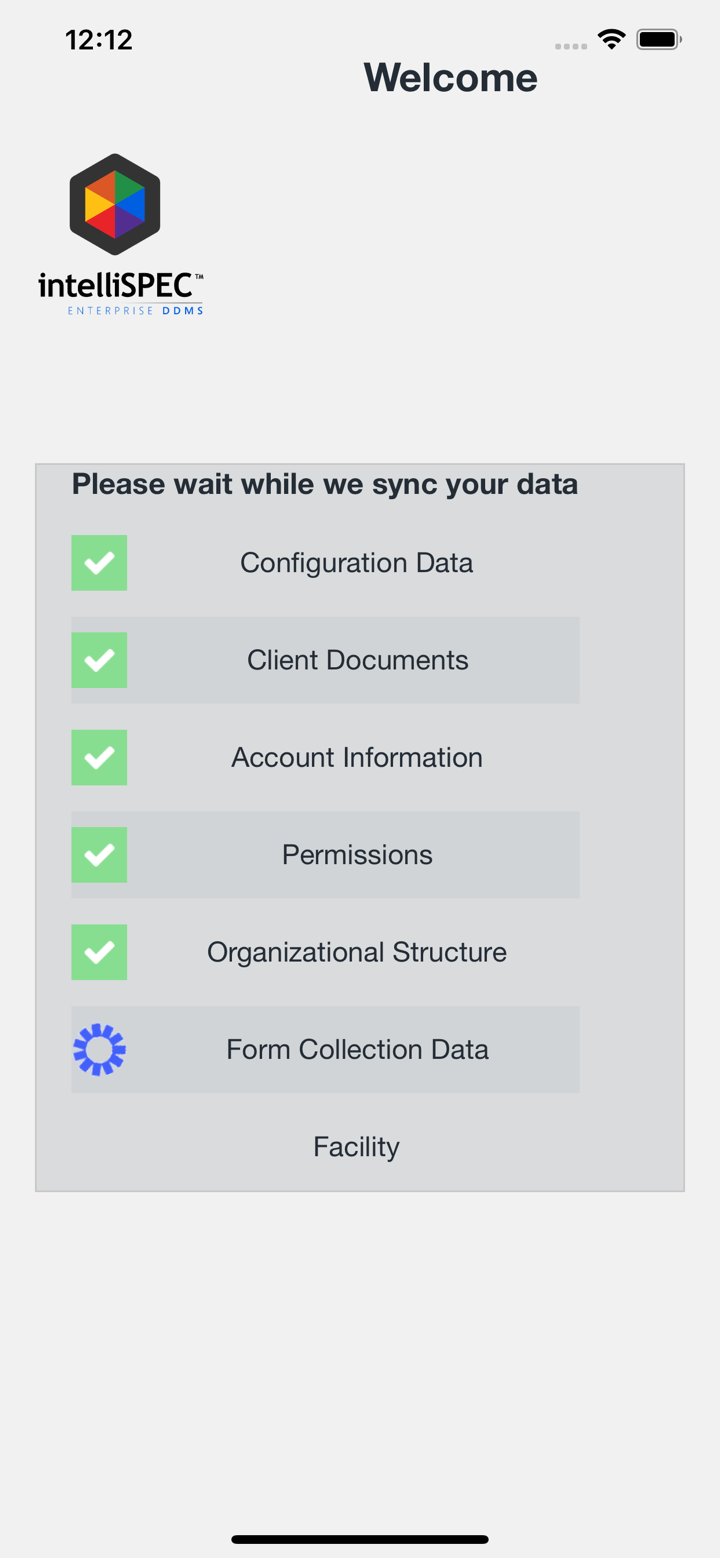Click the Wi-Fi icon in the status bar
The height and width of the screenshot is (1558, 720).
click(611, 39)
